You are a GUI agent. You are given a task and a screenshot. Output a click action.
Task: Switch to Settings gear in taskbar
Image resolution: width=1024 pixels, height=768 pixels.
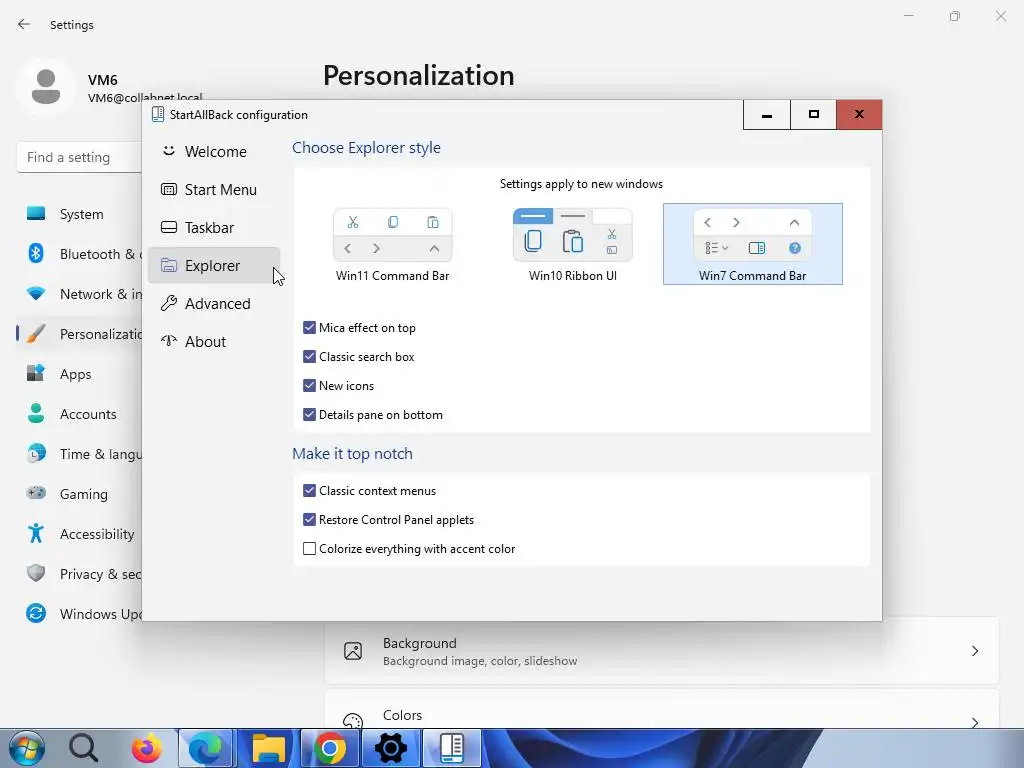[391, 748]
